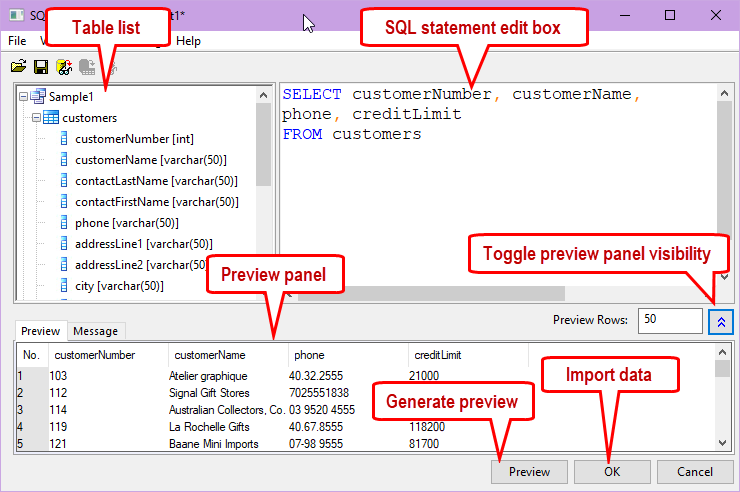Click the Sample1 database icon

tap(38, 97)
